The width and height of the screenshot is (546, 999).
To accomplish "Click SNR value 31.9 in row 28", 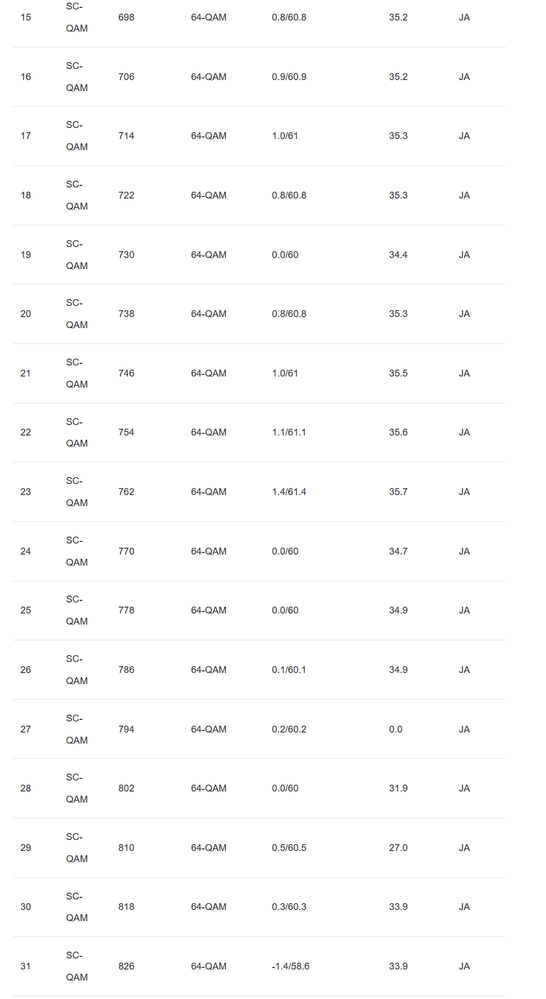I will click(x=398, y=788).
